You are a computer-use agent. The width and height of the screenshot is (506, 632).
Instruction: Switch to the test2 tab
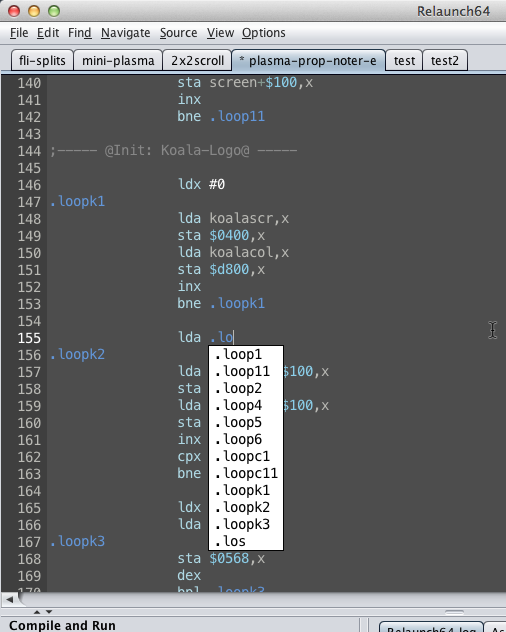[x=445, y=60]
